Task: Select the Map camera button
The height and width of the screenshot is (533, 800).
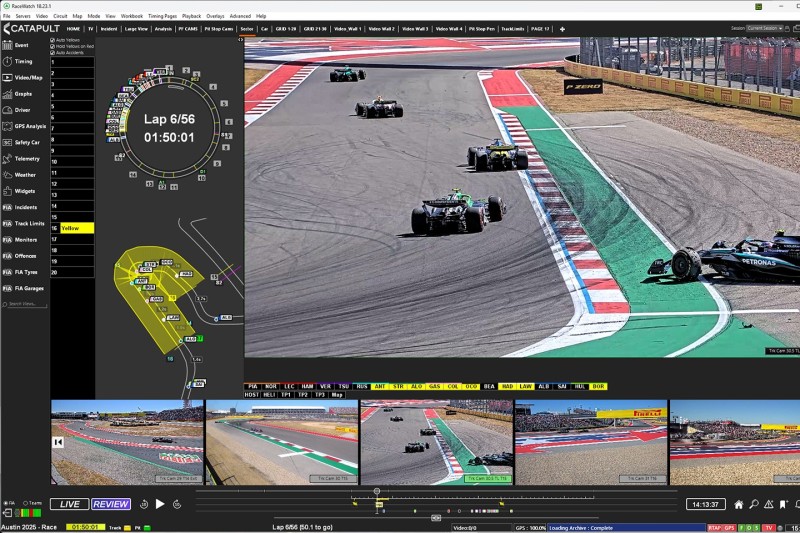Action: [337, 395]
